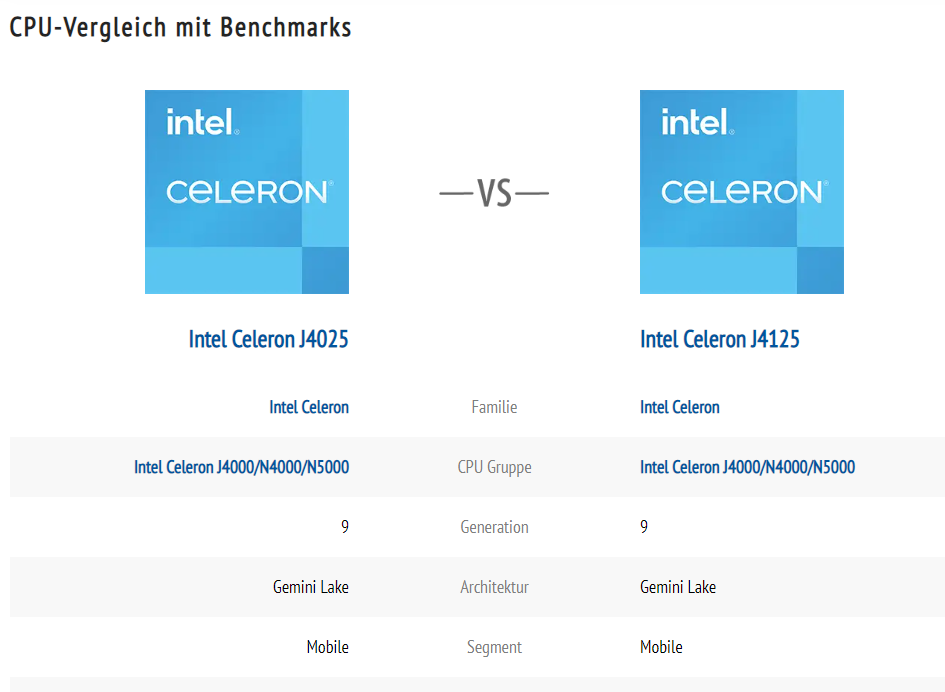Image resolution: width=945 pixels, height=692 pixels.
Task: Click the CPU-Vergleich mit Benchmarks heading
Action: [181, 27]
